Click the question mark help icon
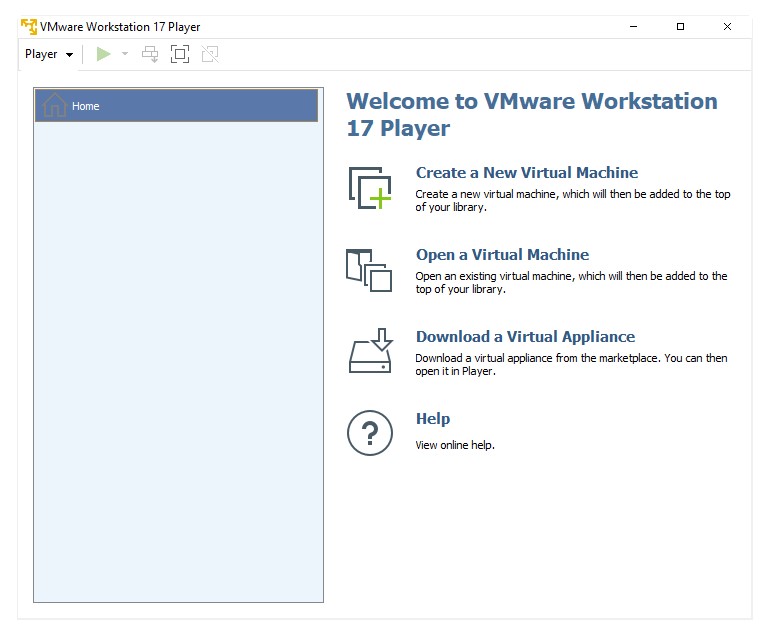 click(x=370, y=433)
